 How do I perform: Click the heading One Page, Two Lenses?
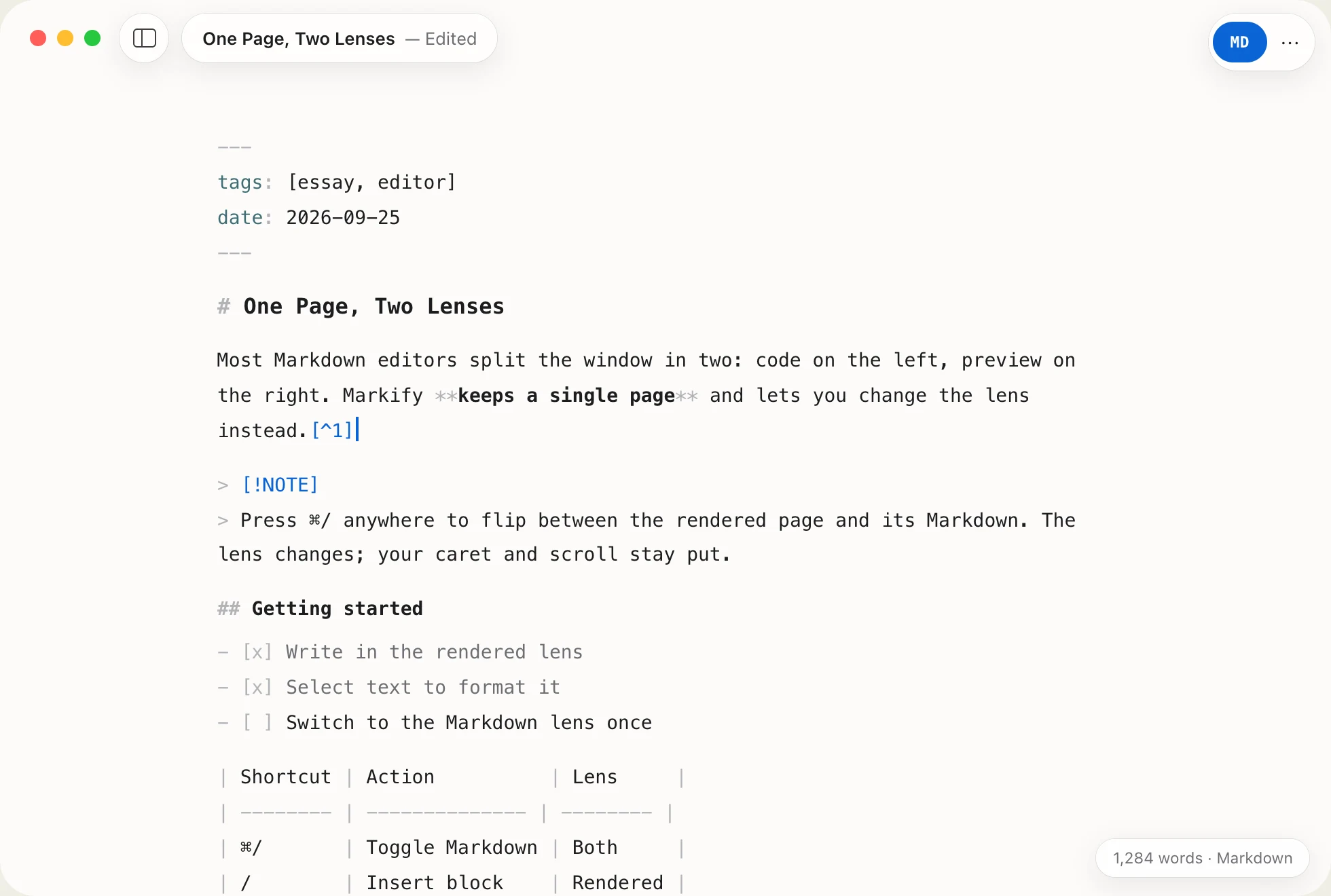pos(373,306)
